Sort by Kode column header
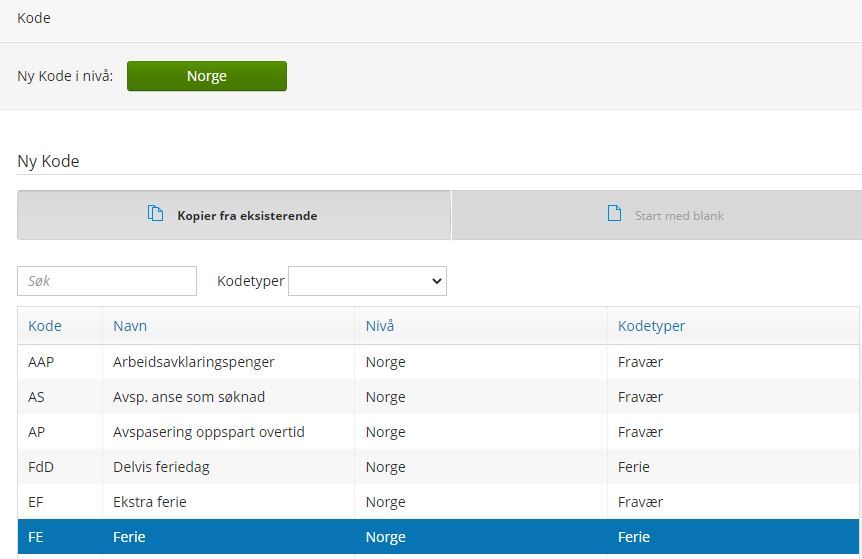Image resolution: width=862 pixels, height=559 pixels. pos(45,326)
